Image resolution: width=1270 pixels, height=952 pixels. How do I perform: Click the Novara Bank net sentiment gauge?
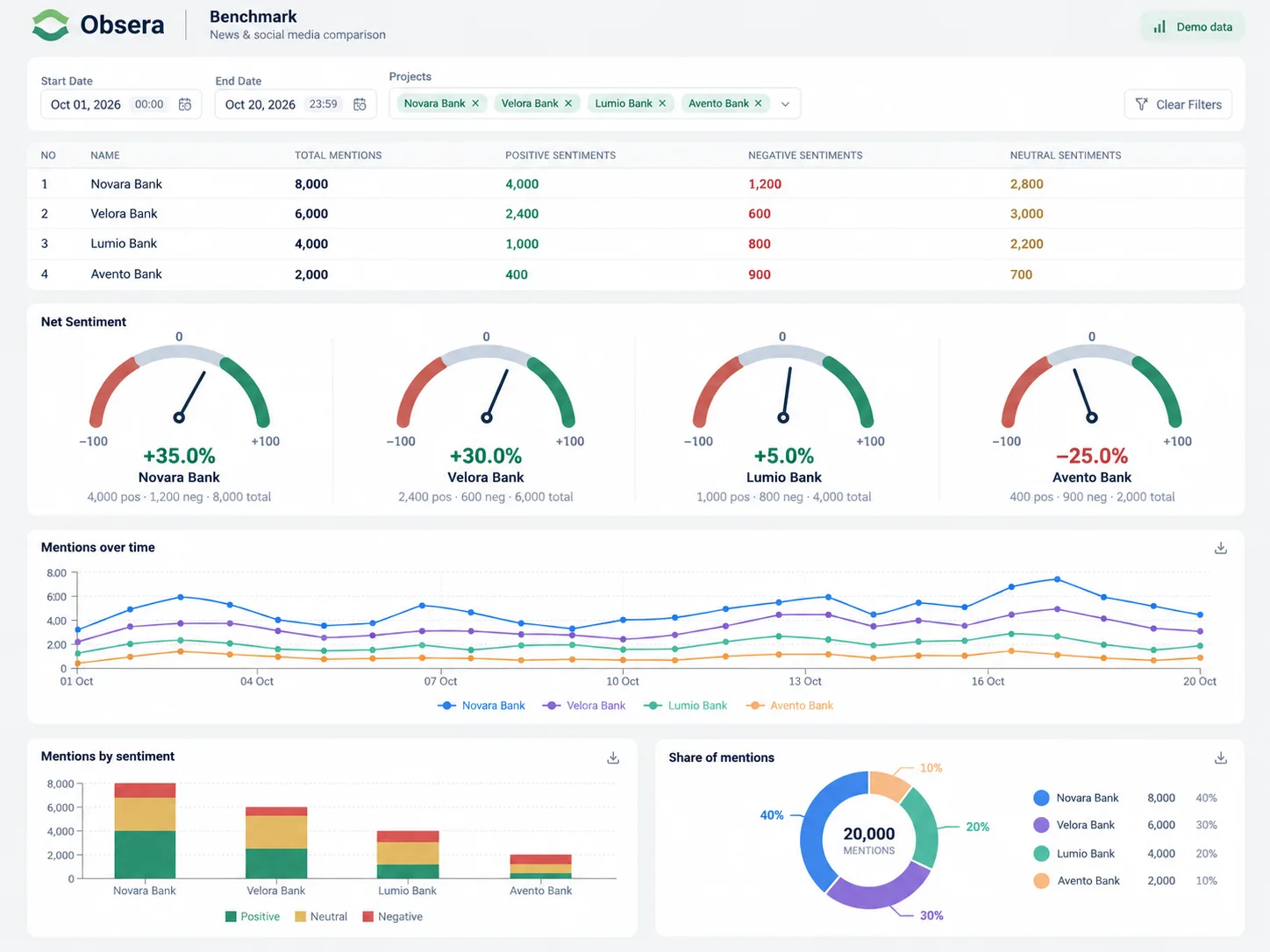click(179, 386)
